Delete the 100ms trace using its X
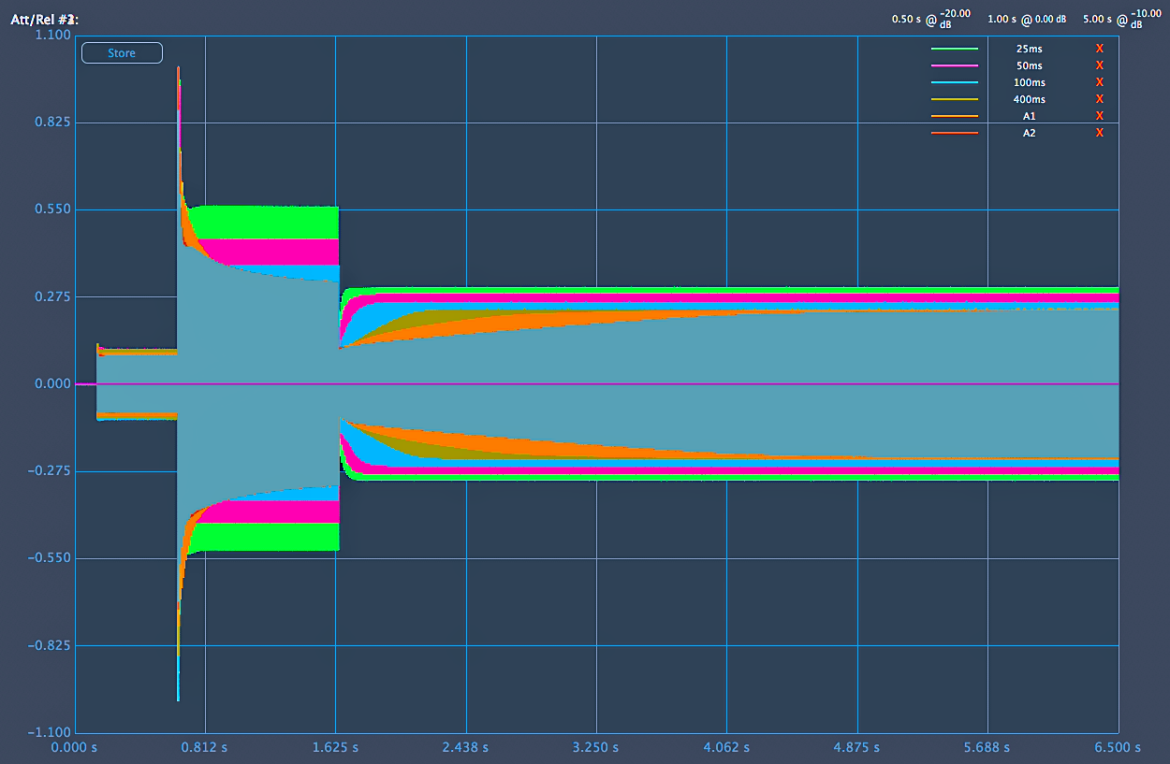 coord(1099,82)
